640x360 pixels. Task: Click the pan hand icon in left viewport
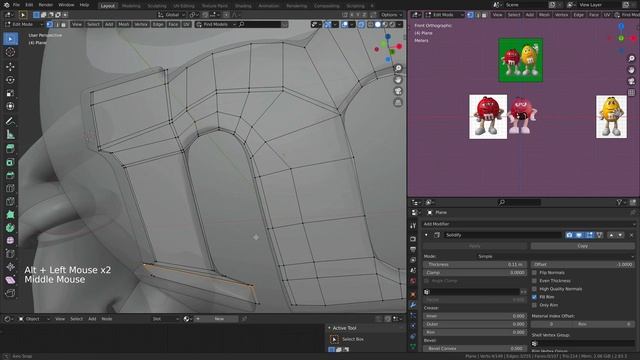coord(398,80)
